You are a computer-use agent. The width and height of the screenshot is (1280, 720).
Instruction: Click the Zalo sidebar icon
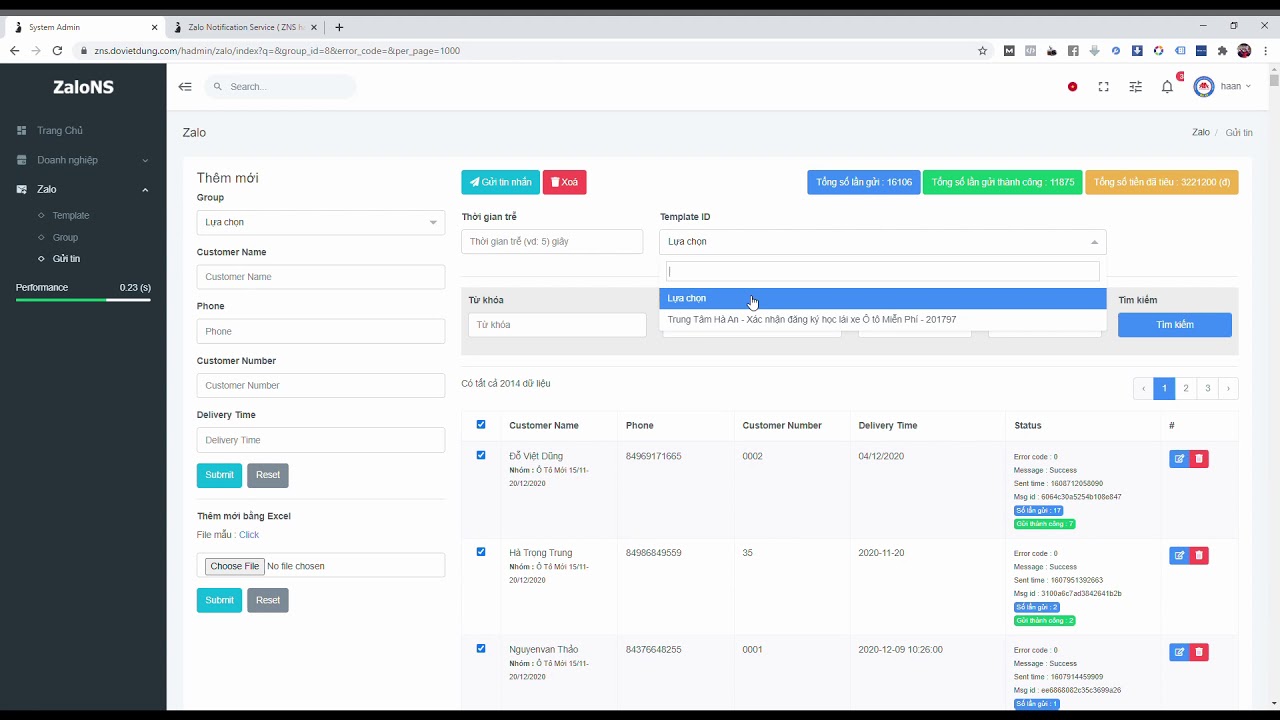tap(22, 189)
